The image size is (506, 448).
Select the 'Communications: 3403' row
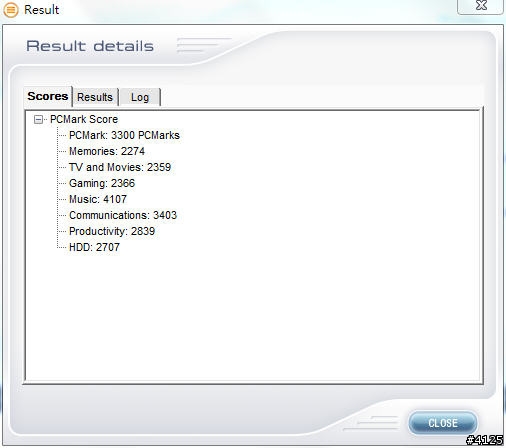point(123,215)
